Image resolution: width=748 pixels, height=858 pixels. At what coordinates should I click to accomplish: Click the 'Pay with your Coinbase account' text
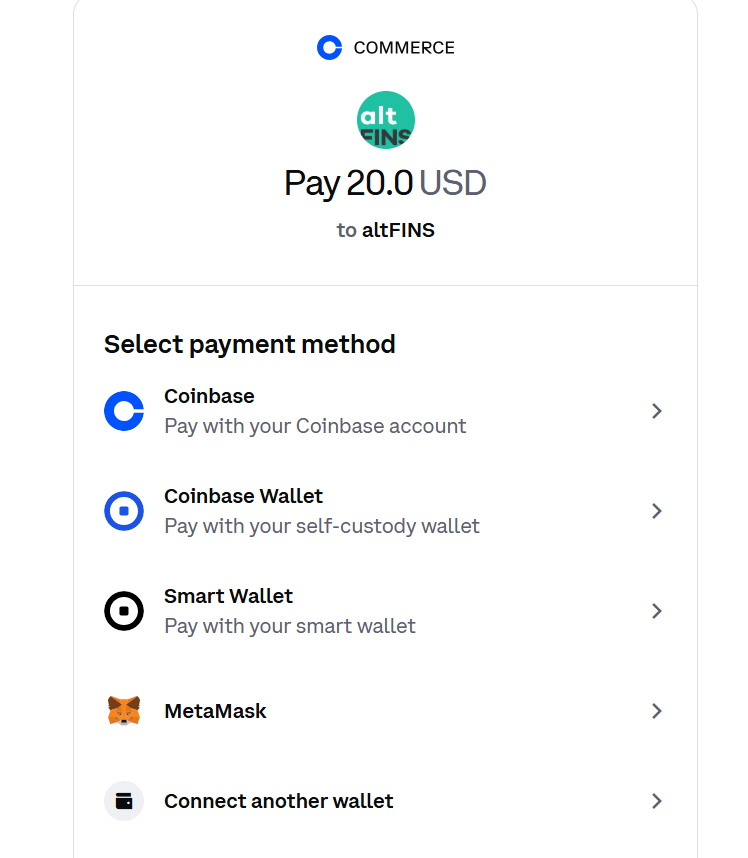[315, 426]
